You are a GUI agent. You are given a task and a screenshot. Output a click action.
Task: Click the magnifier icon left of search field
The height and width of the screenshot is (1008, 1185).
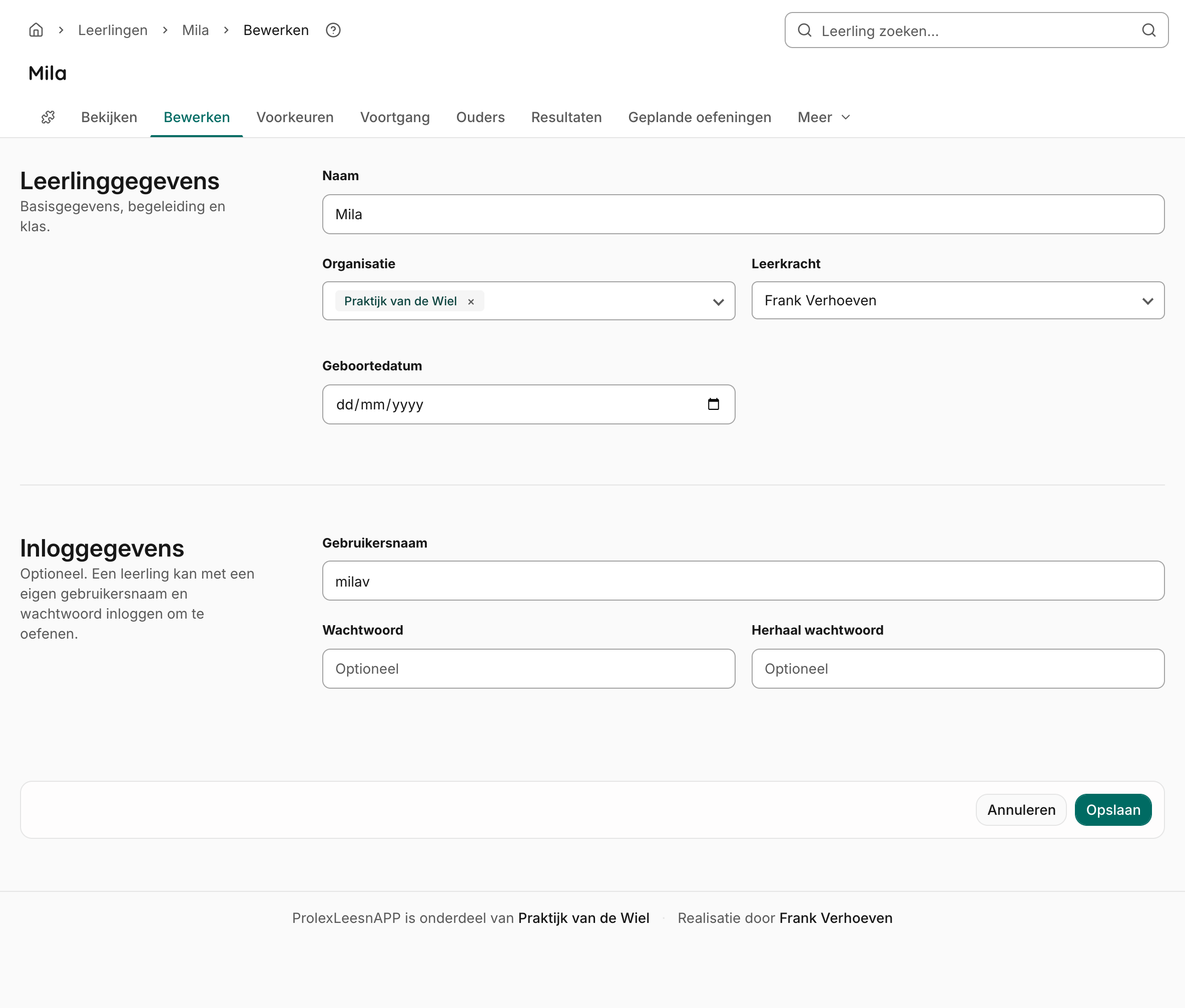(x=805, y=31)
